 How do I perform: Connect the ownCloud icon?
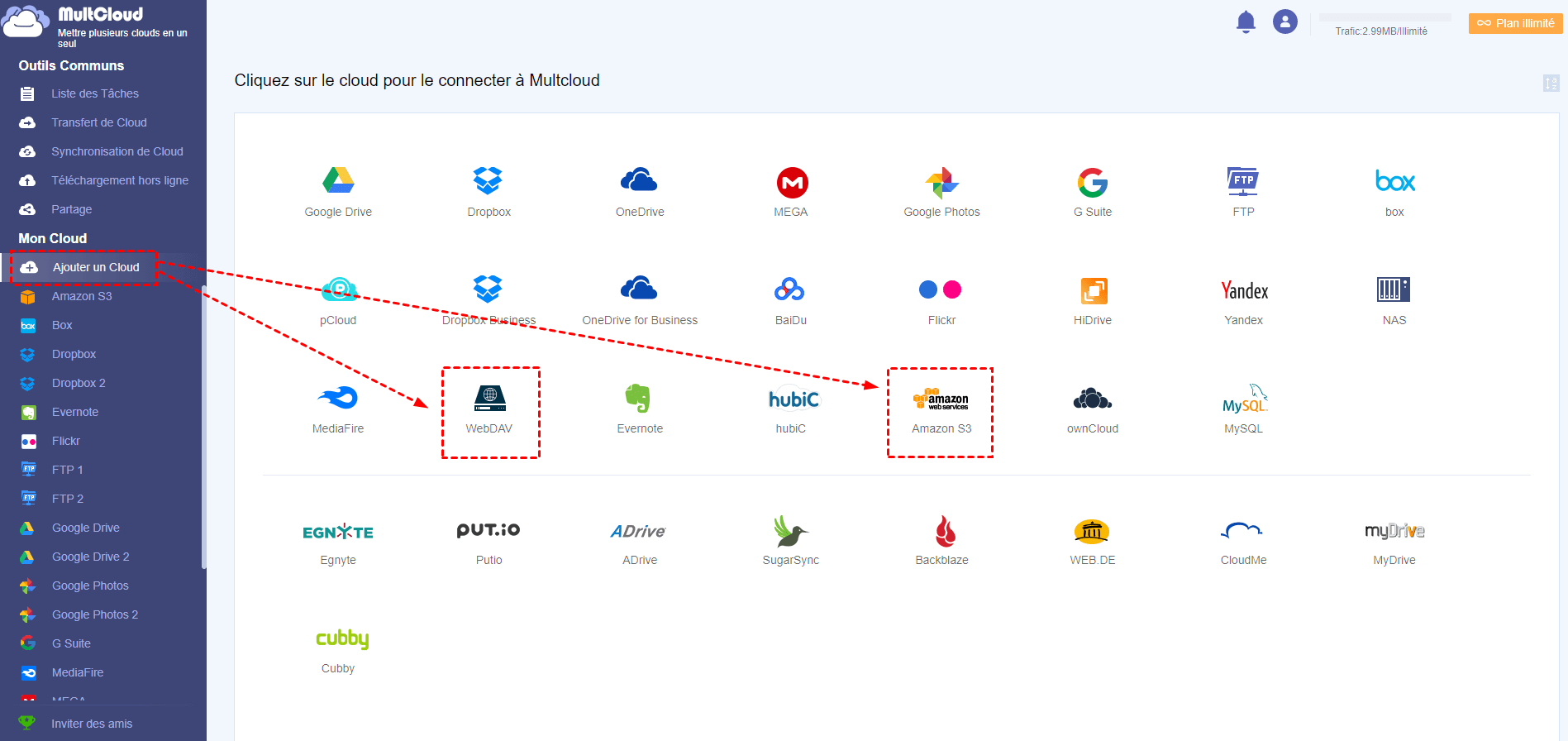coord(1092,399)
